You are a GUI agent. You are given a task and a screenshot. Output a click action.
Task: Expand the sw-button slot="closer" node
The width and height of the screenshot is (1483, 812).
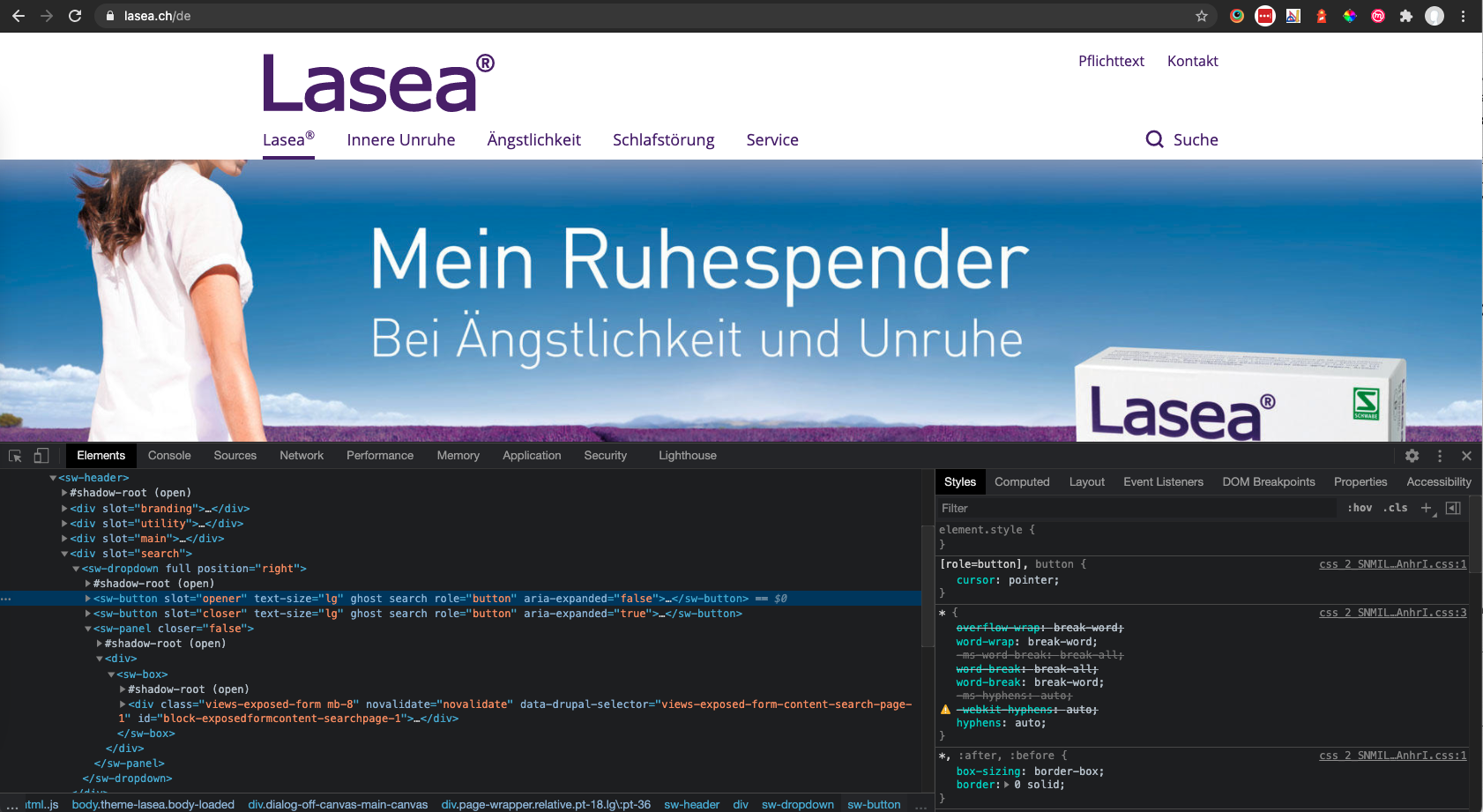87,614
